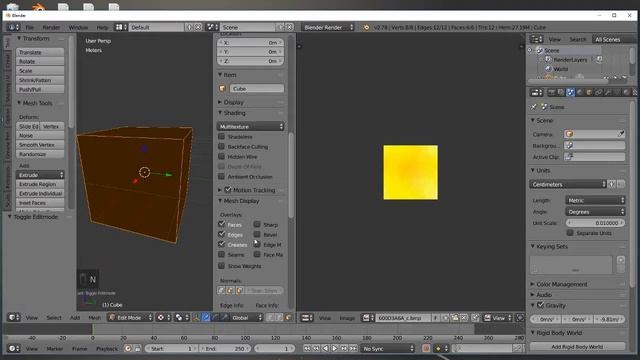Select the Scene properties tab icon
Viewport: 640px width, 360px height.
tap(570, 93)
